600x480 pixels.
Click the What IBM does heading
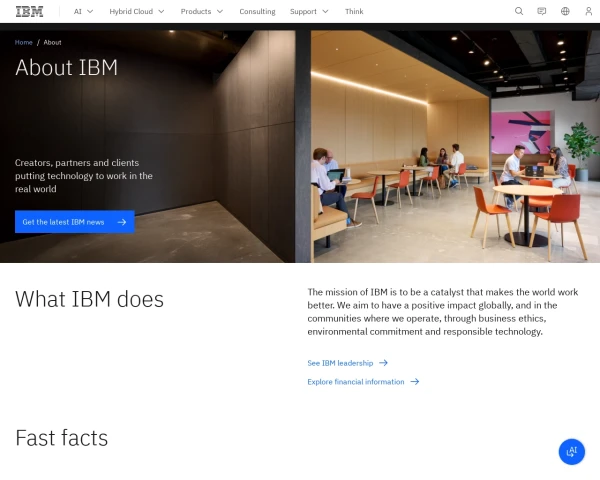[x=89, y=299]
